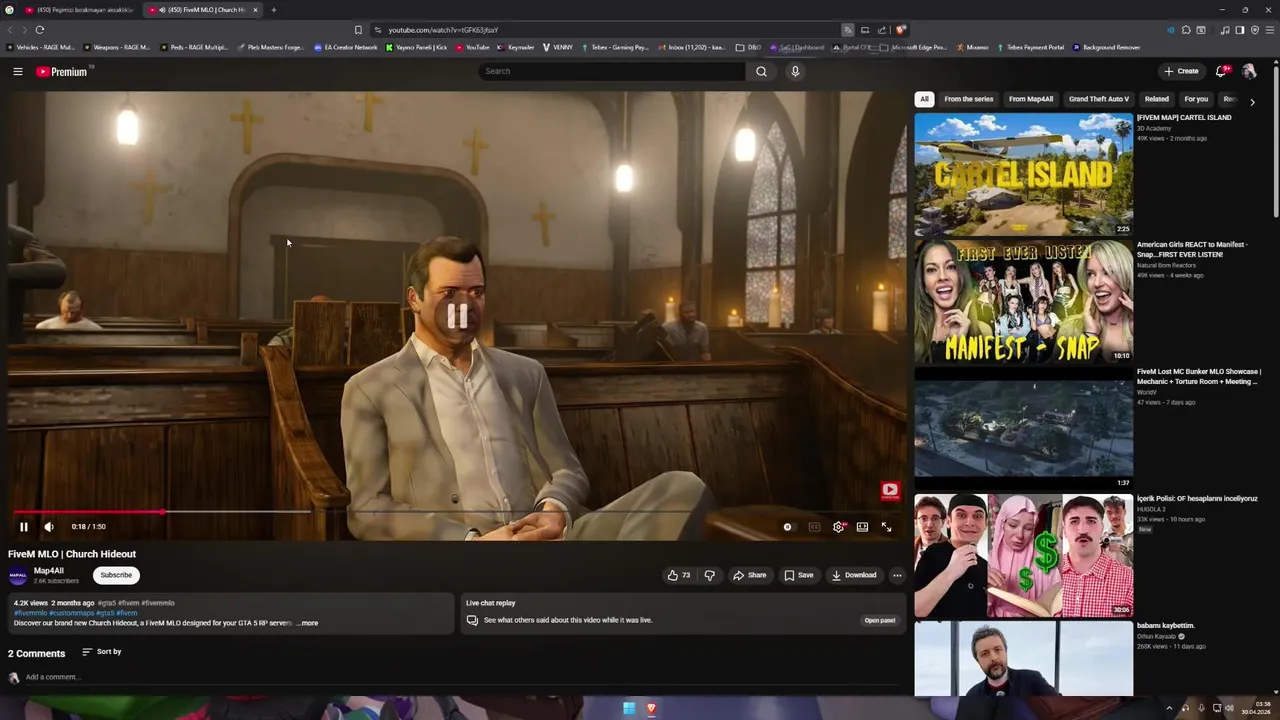Viewport: 1280px width, 720px height.
Task: Select the For you chip
Action: click(x=1196, y=99)
